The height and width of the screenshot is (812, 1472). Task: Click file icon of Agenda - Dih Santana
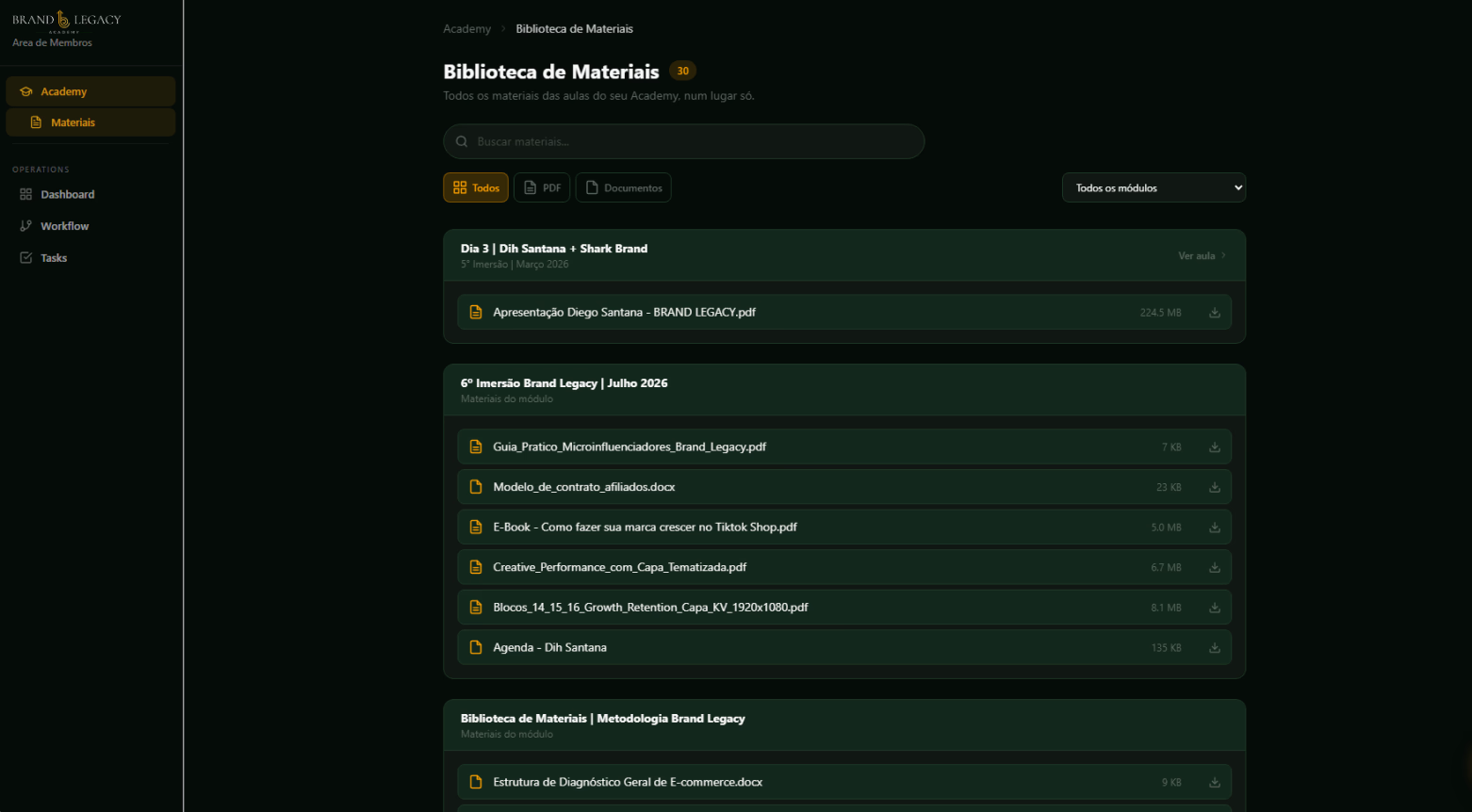(x=476, y=648)
